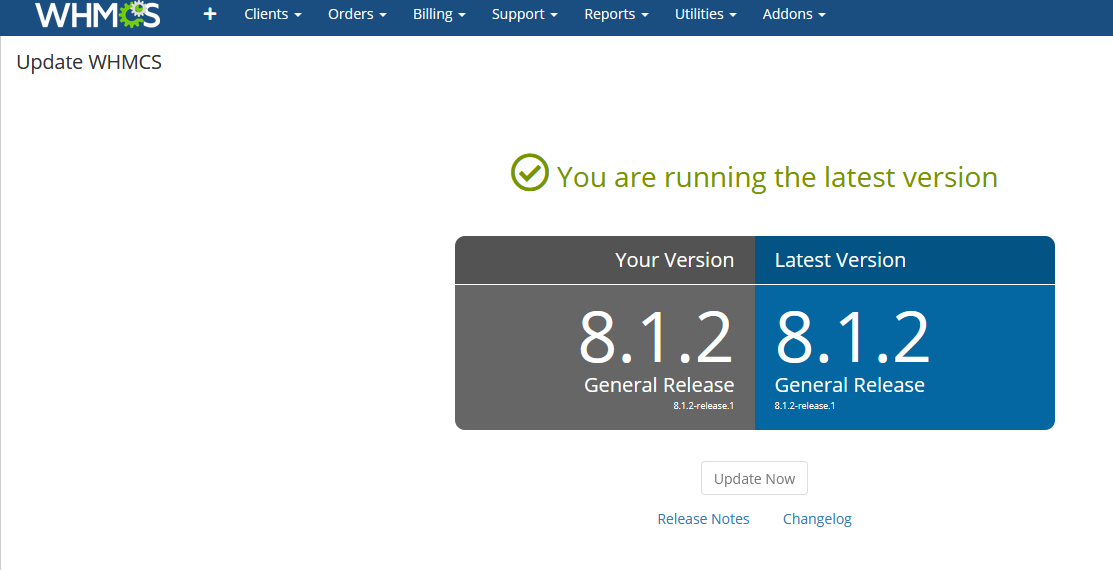
Task: Open the Billing dropdown
Action: 439,14
